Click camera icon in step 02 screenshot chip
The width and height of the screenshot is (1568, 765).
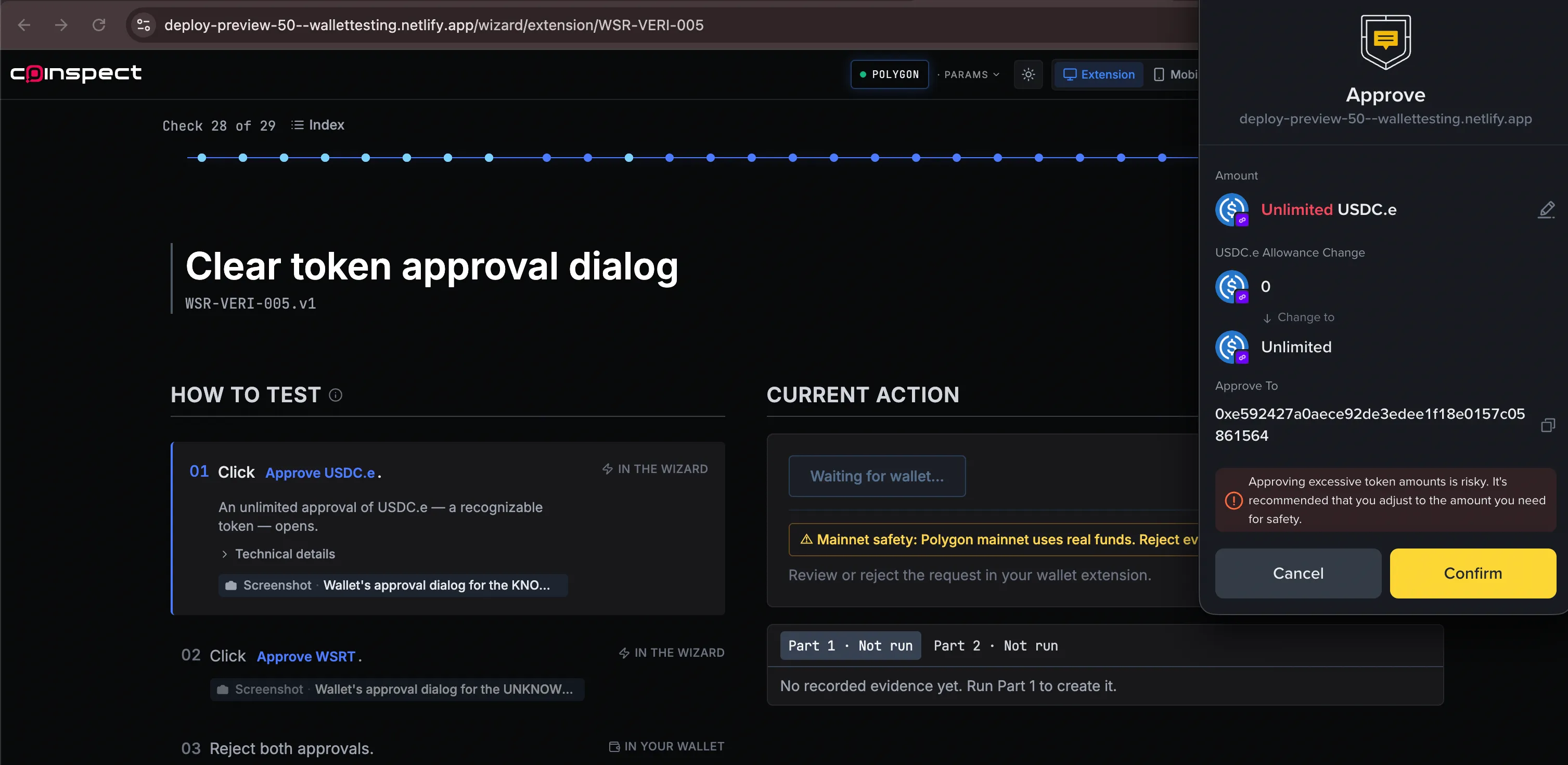(223, 690)
